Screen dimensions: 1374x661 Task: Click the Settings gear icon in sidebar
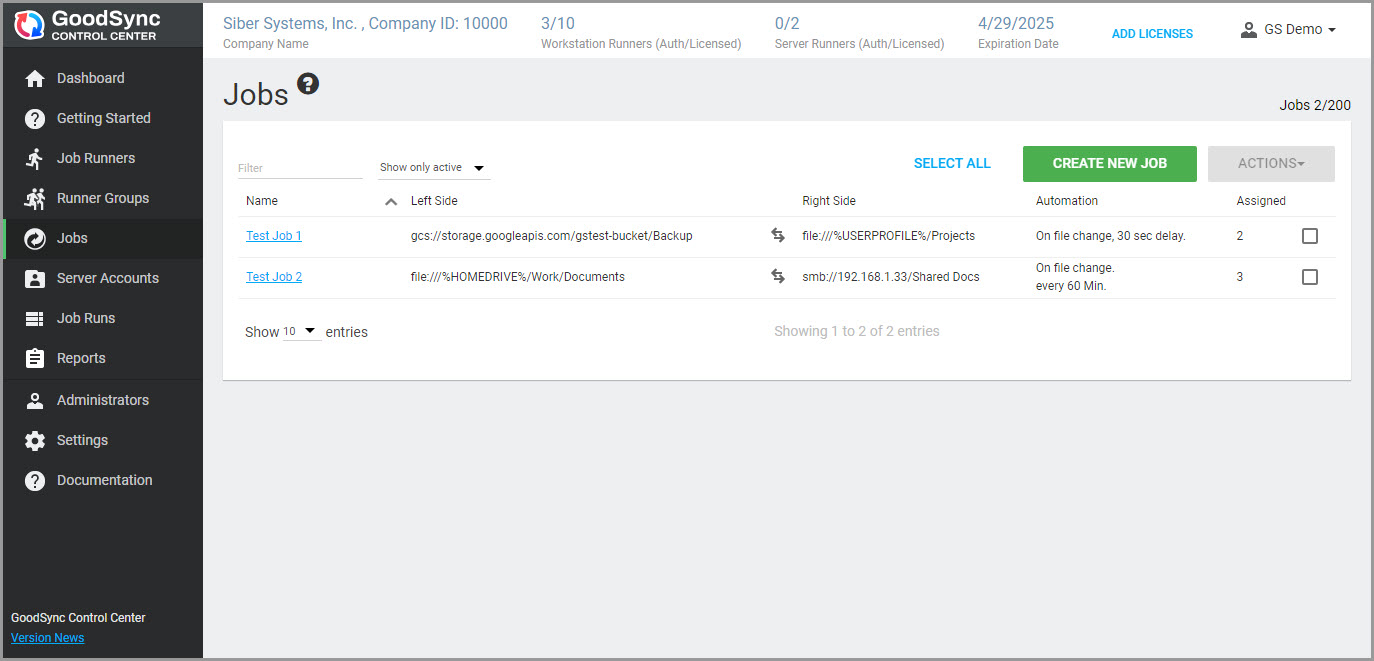click(35, 440)
